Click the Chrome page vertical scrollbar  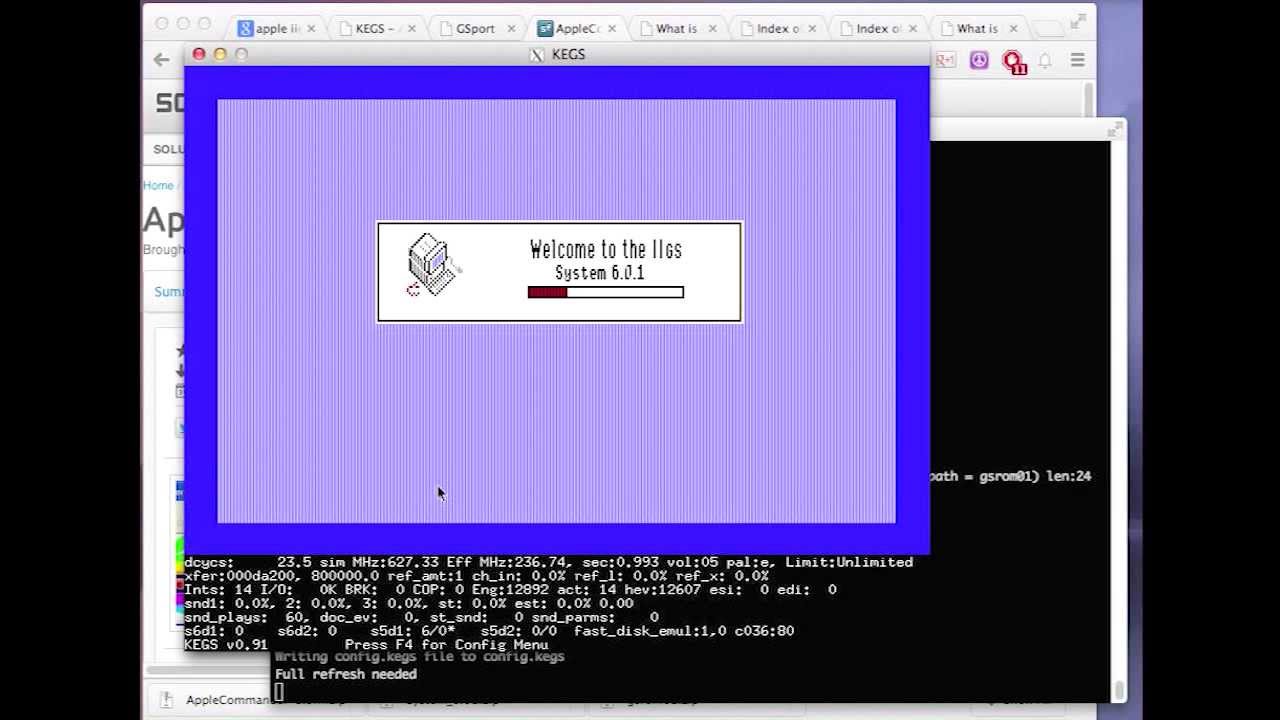(1088, 100)
